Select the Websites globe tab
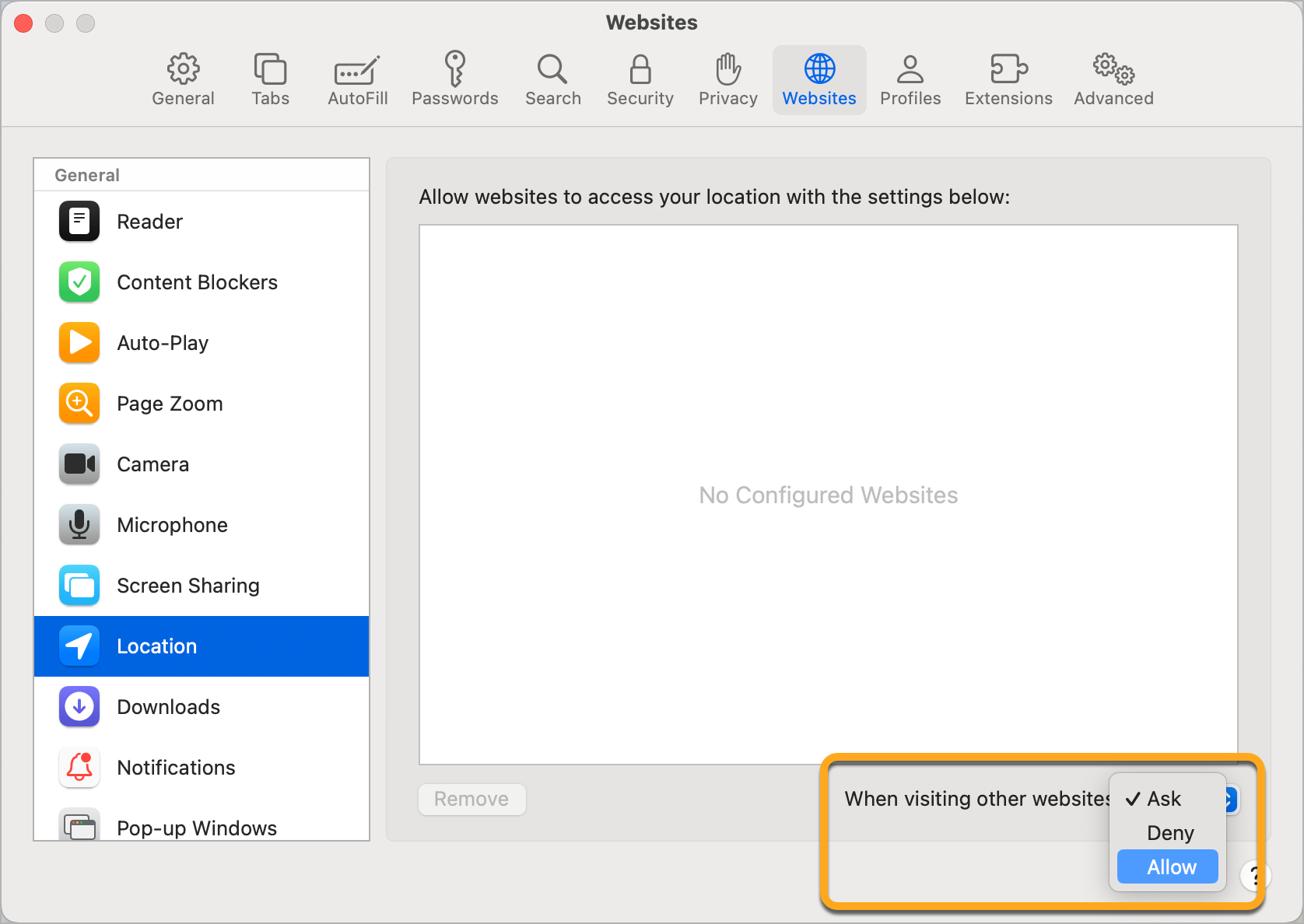The image size is (1304, 924). pos(819,79)
